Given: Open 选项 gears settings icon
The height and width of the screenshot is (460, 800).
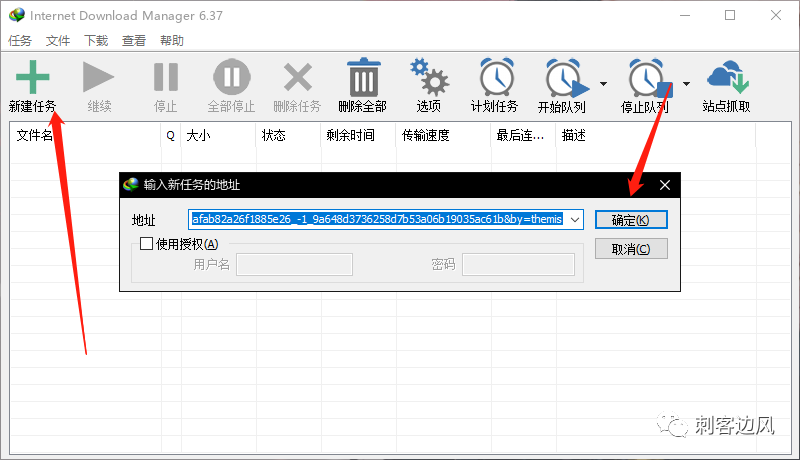Looking at the screenshot, I should tap(429, 78).
